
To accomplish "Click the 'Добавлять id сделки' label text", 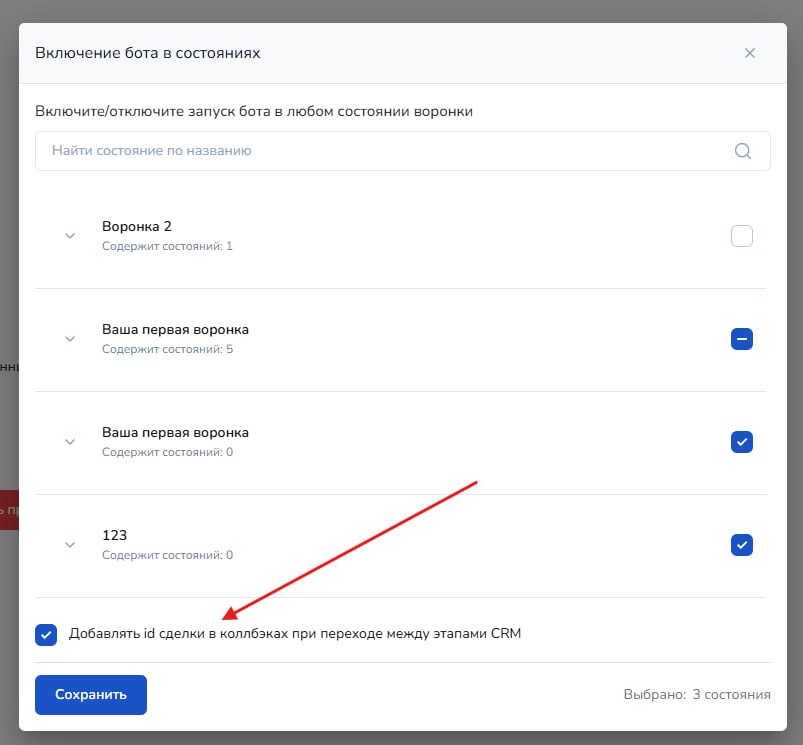I will [x=295, y=634].
